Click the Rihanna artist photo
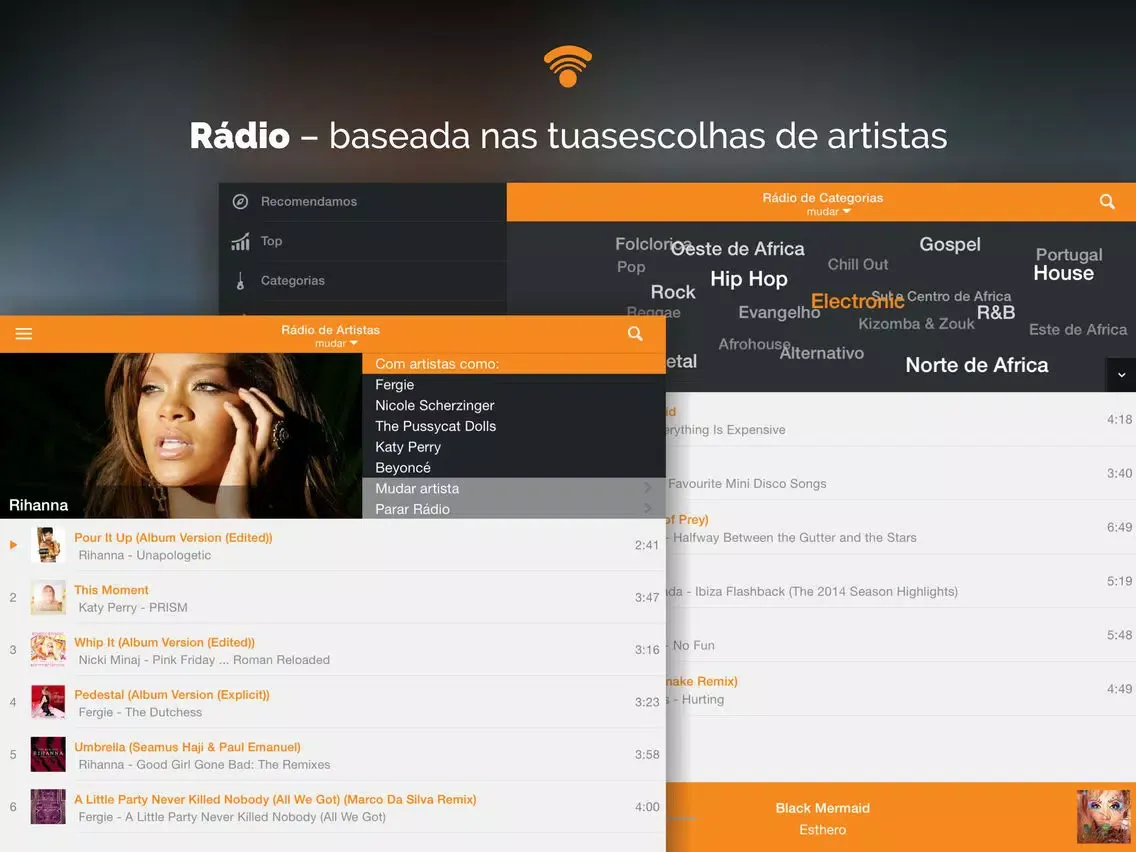This screenshot has width=1136, height=852. (181, 435)
